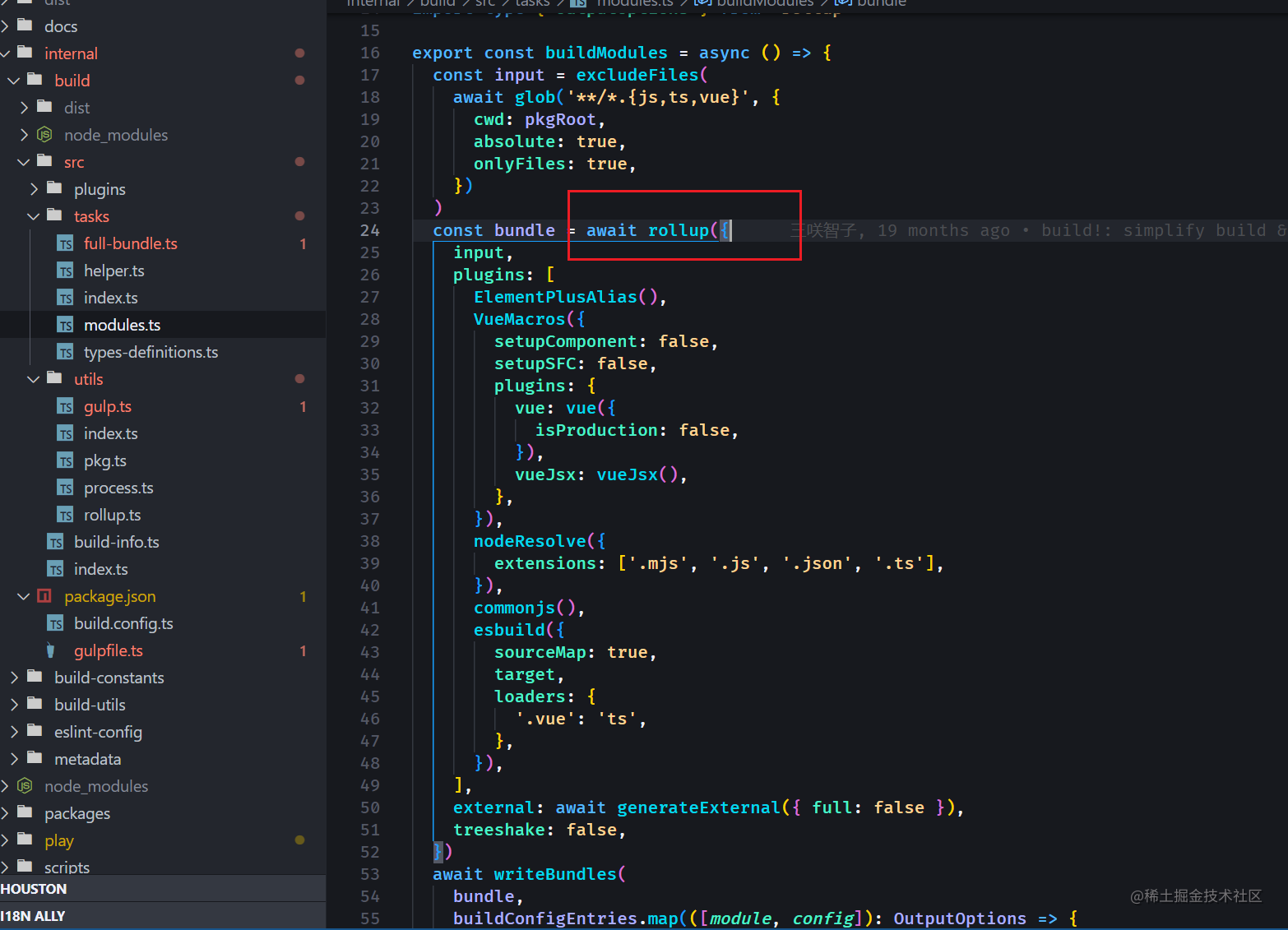Click TS icon of rollup.ts
This screenshot has width=1288, height=930.
point(66,516)
